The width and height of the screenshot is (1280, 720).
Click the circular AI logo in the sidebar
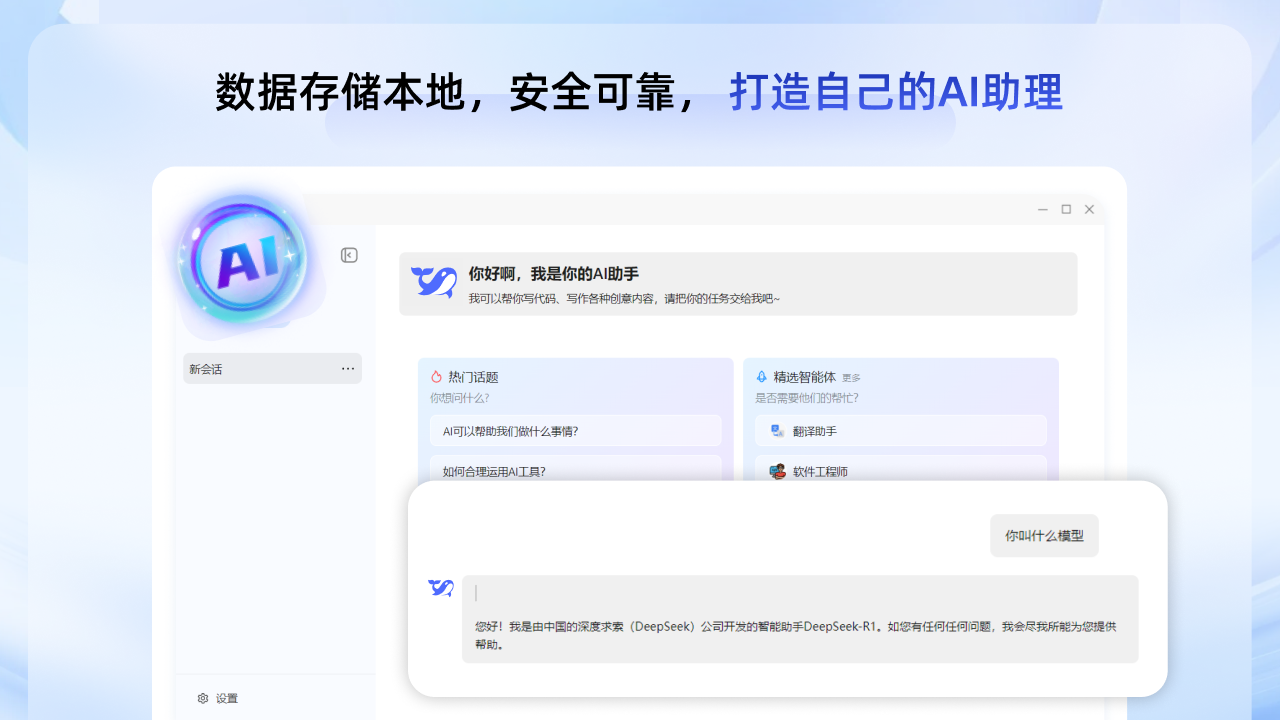coord(244,262)
